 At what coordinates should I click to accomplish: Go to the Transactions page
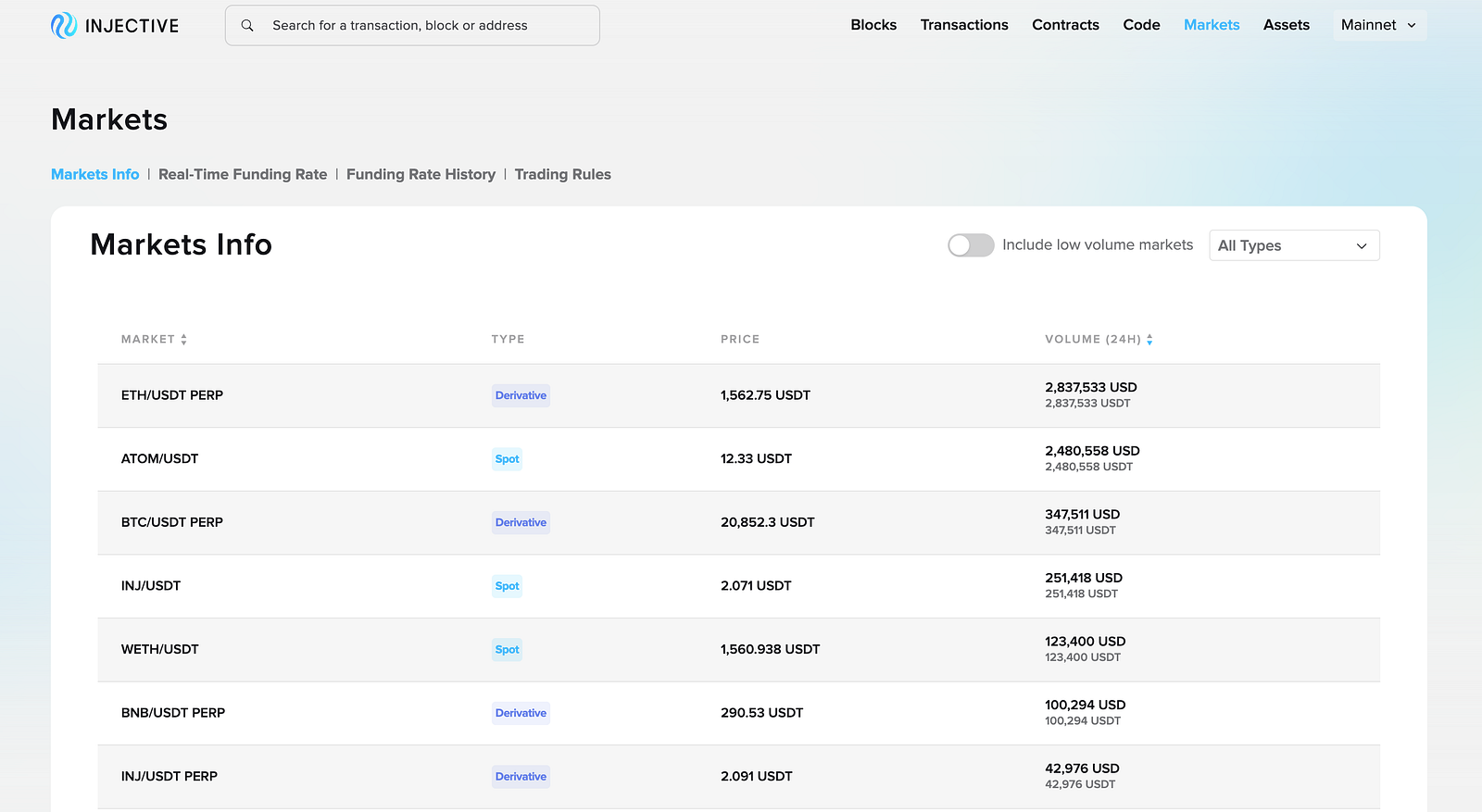964,25
